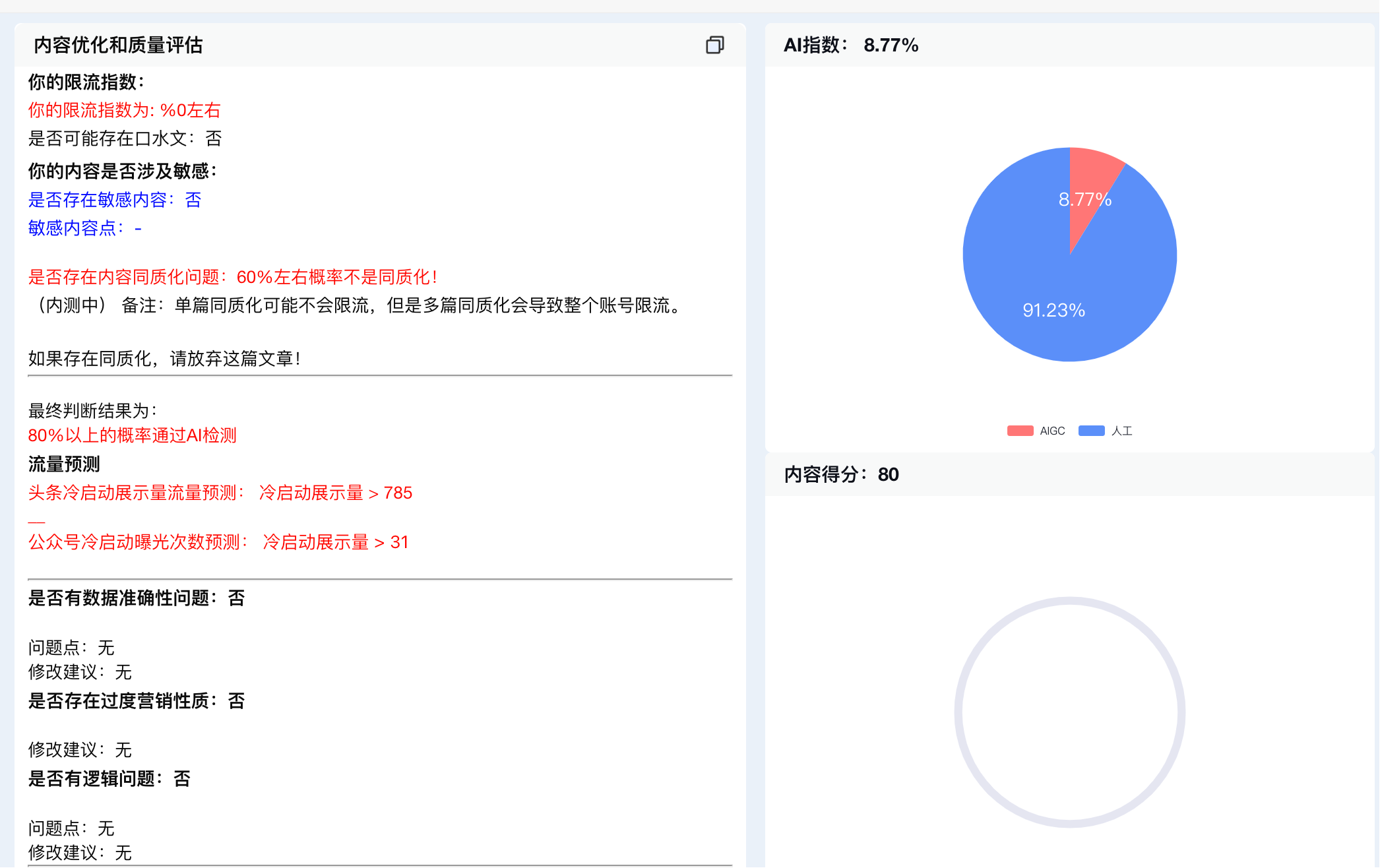Screen dimensions: 1380x868
Task: Click the 80%以上的概率通过AI检测 result text
Action: tap(132, 435)
